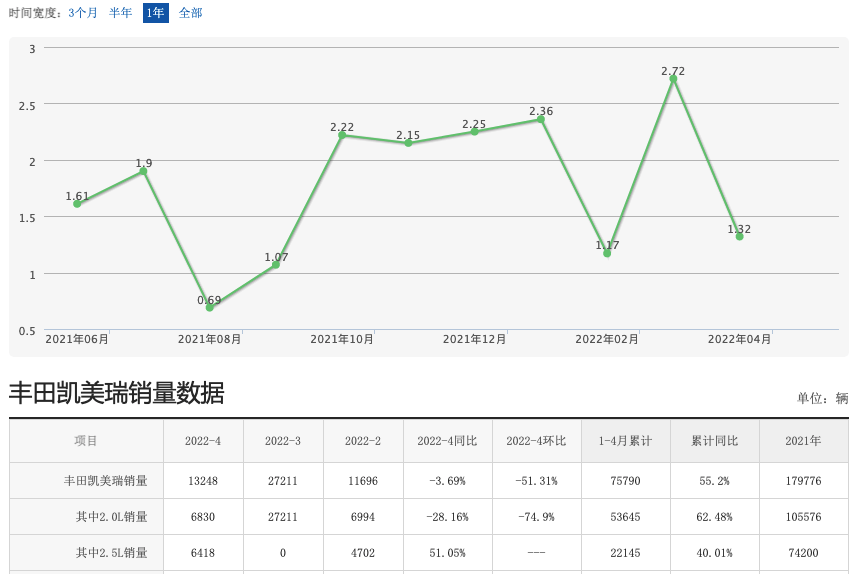Screen dimensions: 852x574
Task: Click the 1-4月累计 column header
Action: coord(625,441)
